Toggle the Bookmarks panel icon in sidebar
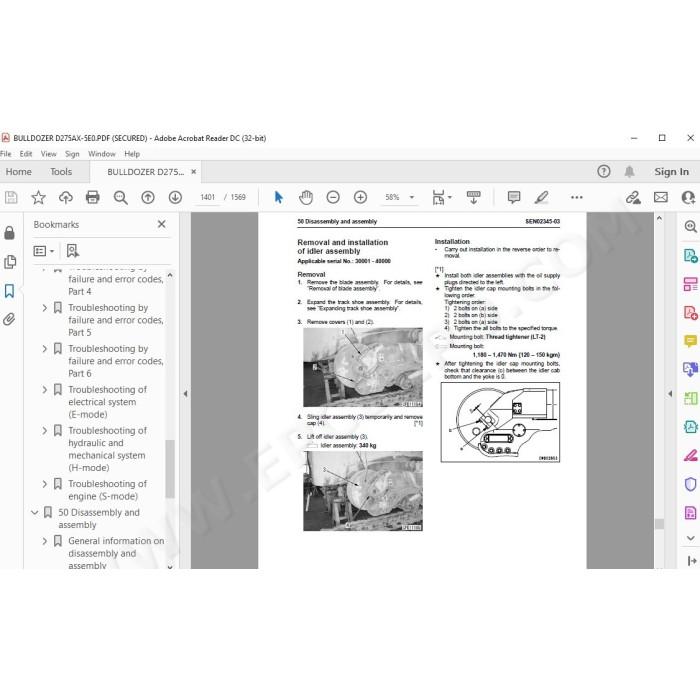 tap(9, 291)
